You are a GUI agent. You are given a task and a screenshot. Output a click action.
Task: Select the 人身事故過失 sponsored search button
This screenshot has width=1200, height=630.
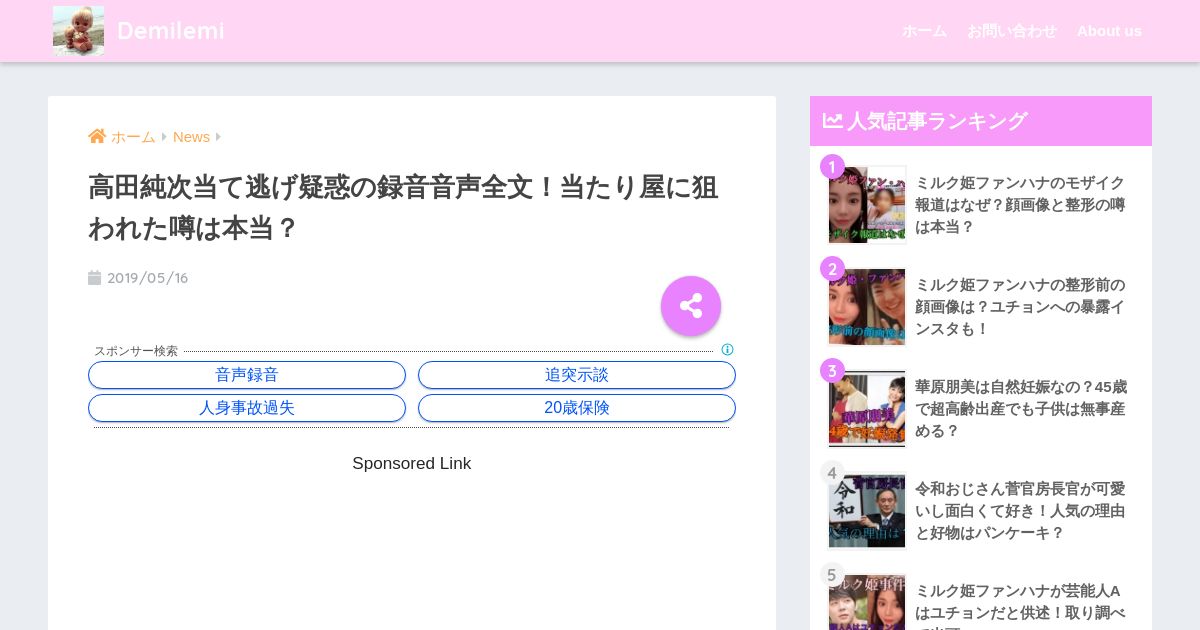pyautogui.click(x=247, y=408)
